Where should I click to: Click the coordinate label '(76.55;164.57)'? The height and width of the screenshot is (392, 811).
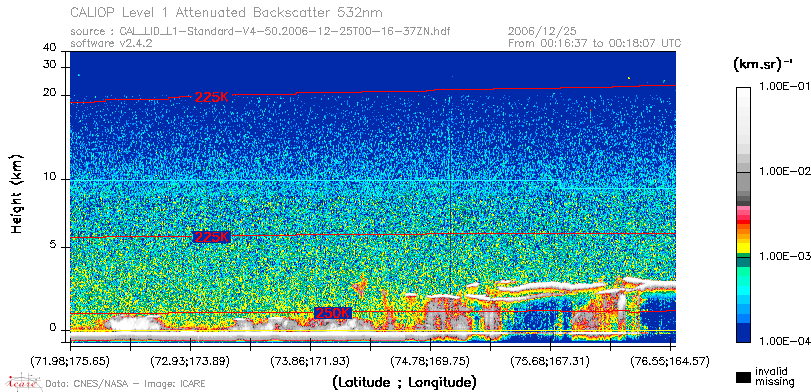click(x=670, y=360)
